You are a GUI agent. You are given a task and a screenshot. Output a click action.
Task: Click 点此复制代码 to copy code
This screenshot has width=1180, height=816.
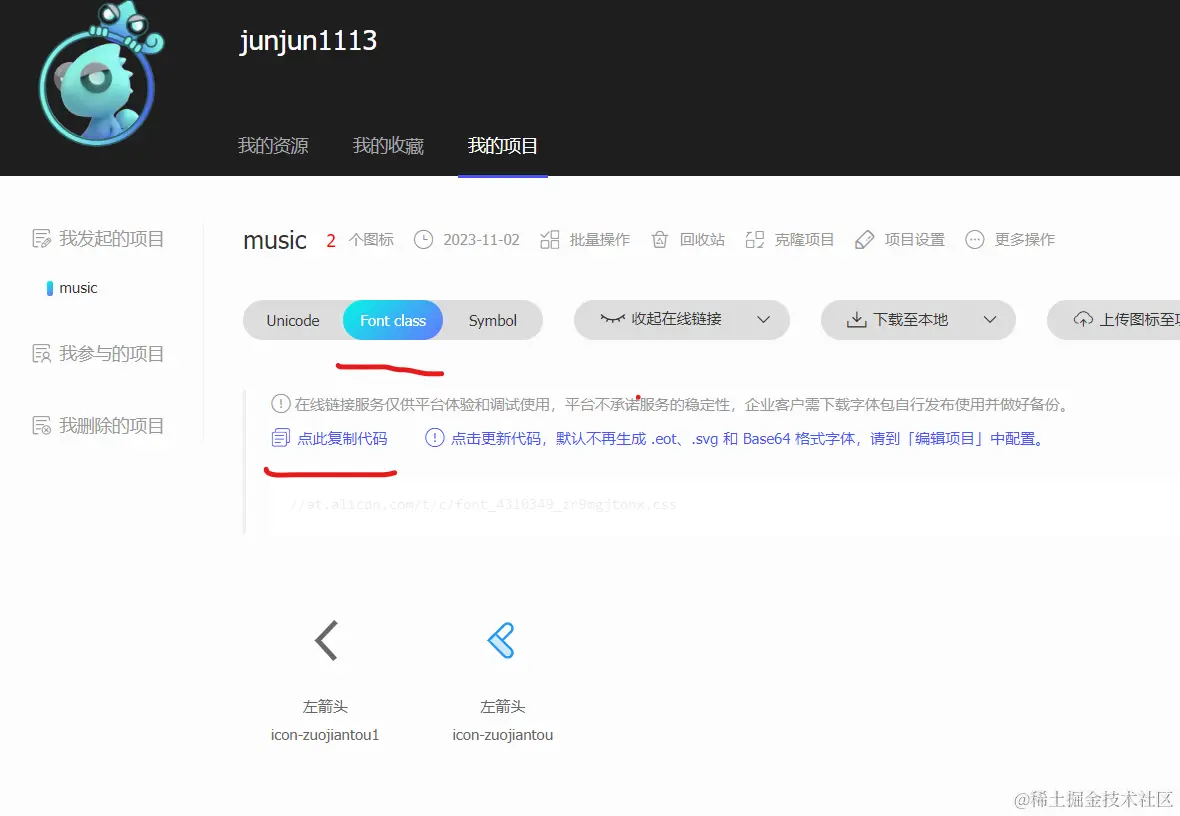pyautogui.click(x=342, y=438)
